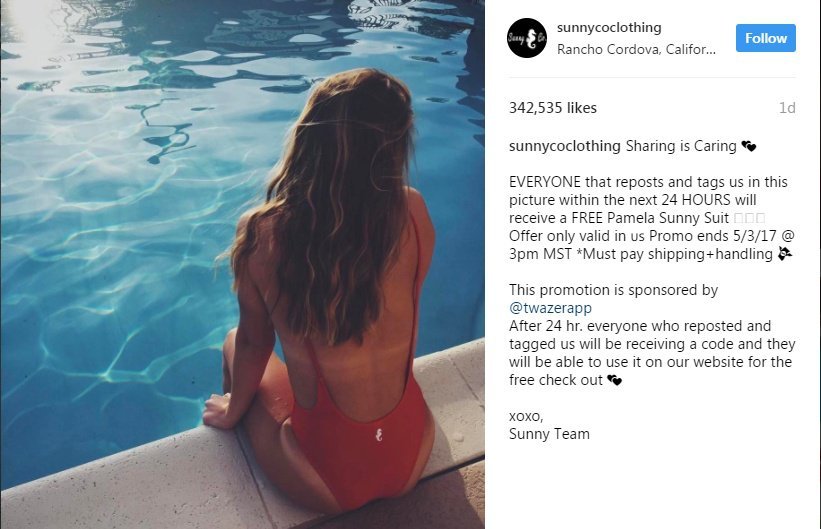The height and width of the screenshot is (529, 821).
Task: Open the sunnycoclothing seahorse profile avatar
Action: pos(527,38)
